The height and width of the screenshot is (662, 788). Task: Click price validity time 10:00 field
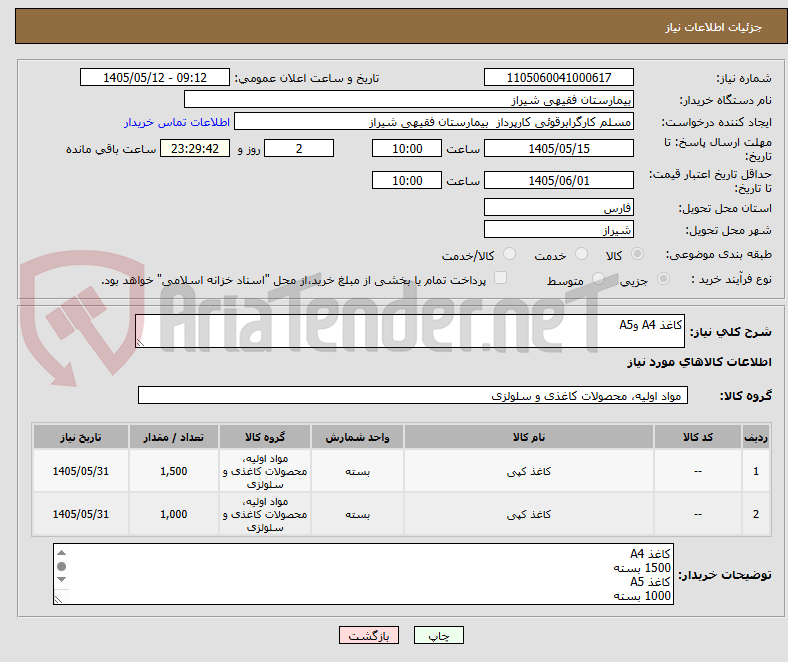407,180
